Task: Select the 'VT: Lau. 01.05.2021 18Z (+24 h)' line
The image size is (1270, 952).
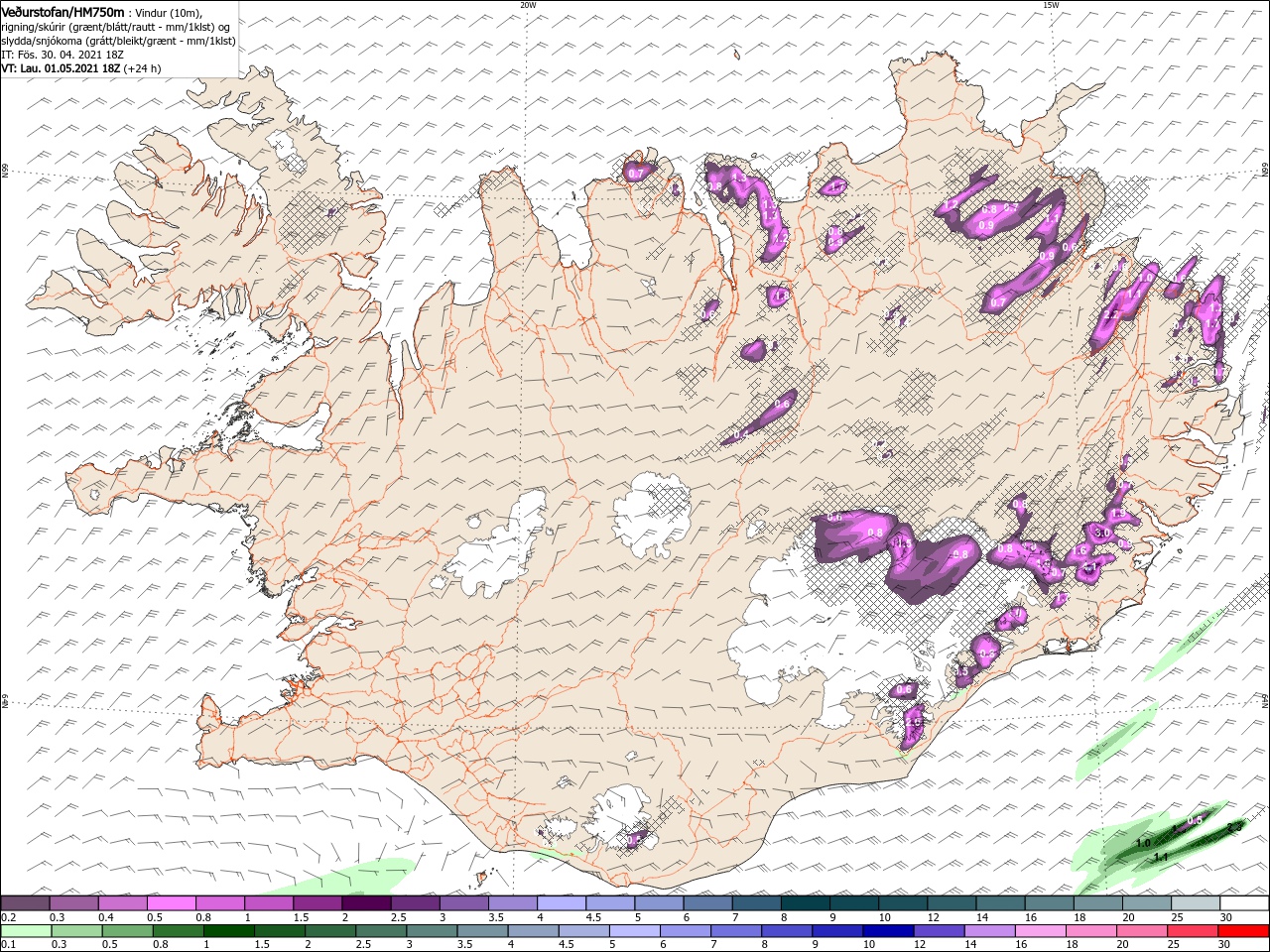Action: coord(81,68)
